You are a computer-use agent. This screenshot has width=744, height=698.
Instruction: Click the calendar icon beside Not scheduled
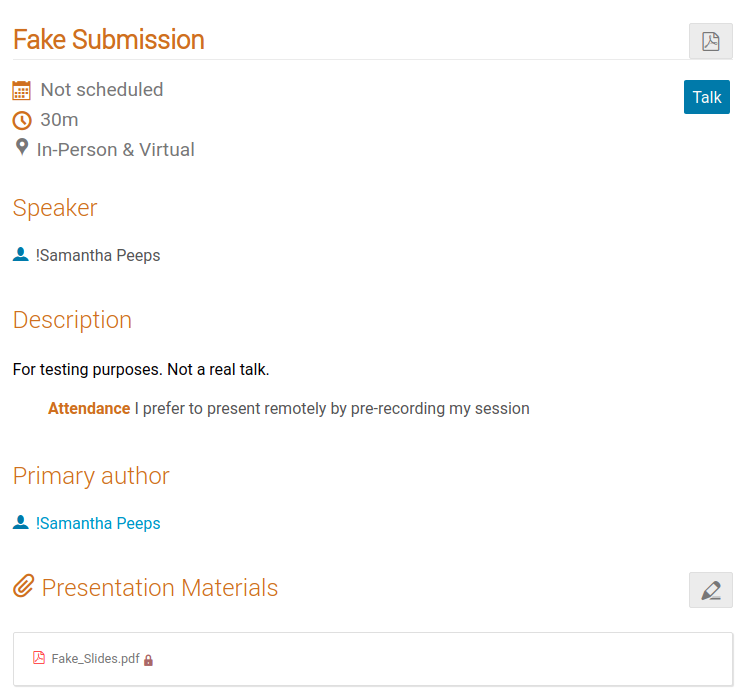pyautogui.click(x=21, y=90)
